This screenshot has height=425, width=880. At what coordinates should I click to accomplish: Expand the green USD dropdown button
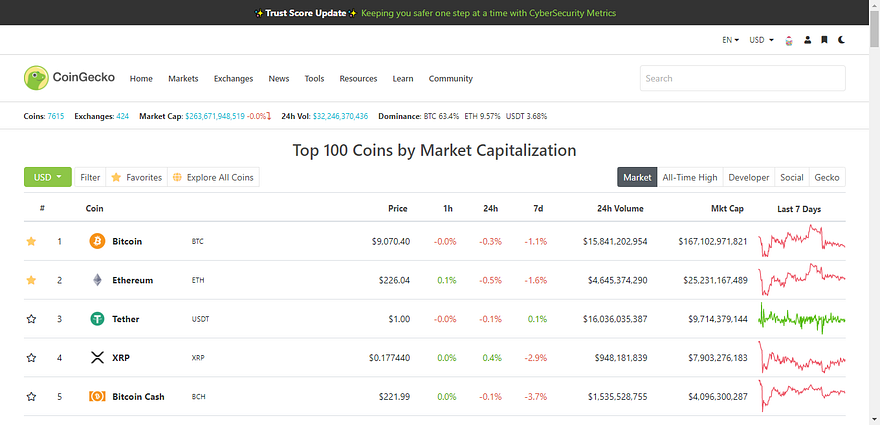(47, 177)
